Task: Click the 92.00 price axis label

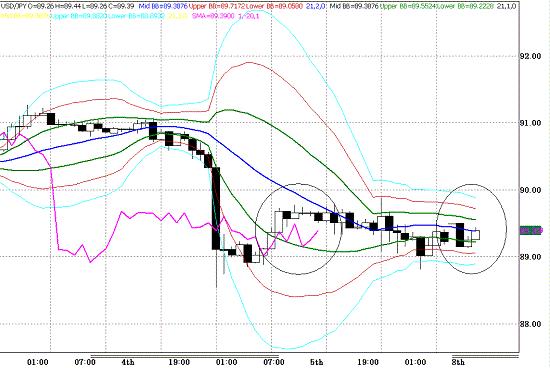Action: pyautogui.click(x=530, y=56)
